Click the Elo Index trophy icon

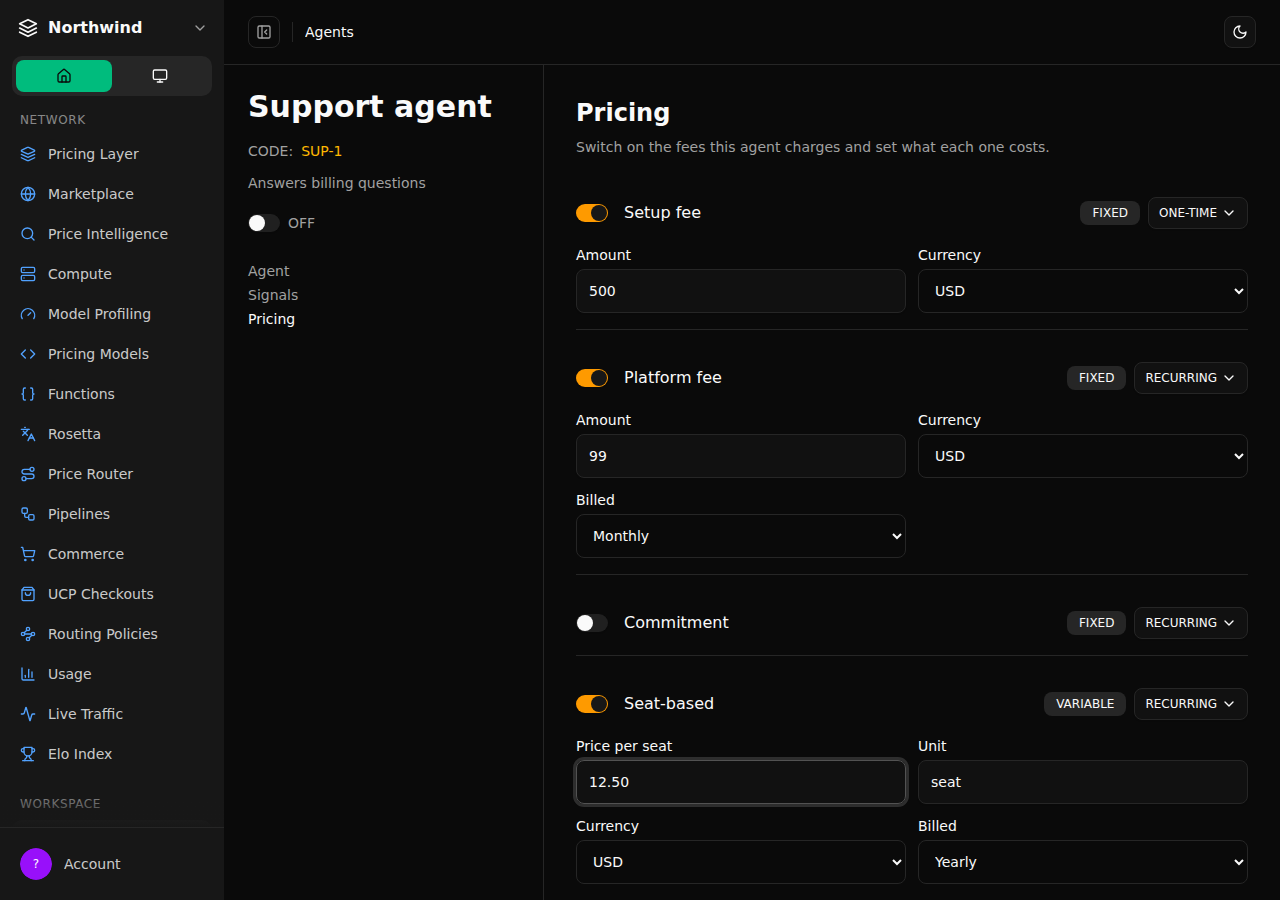coord(28,754)
